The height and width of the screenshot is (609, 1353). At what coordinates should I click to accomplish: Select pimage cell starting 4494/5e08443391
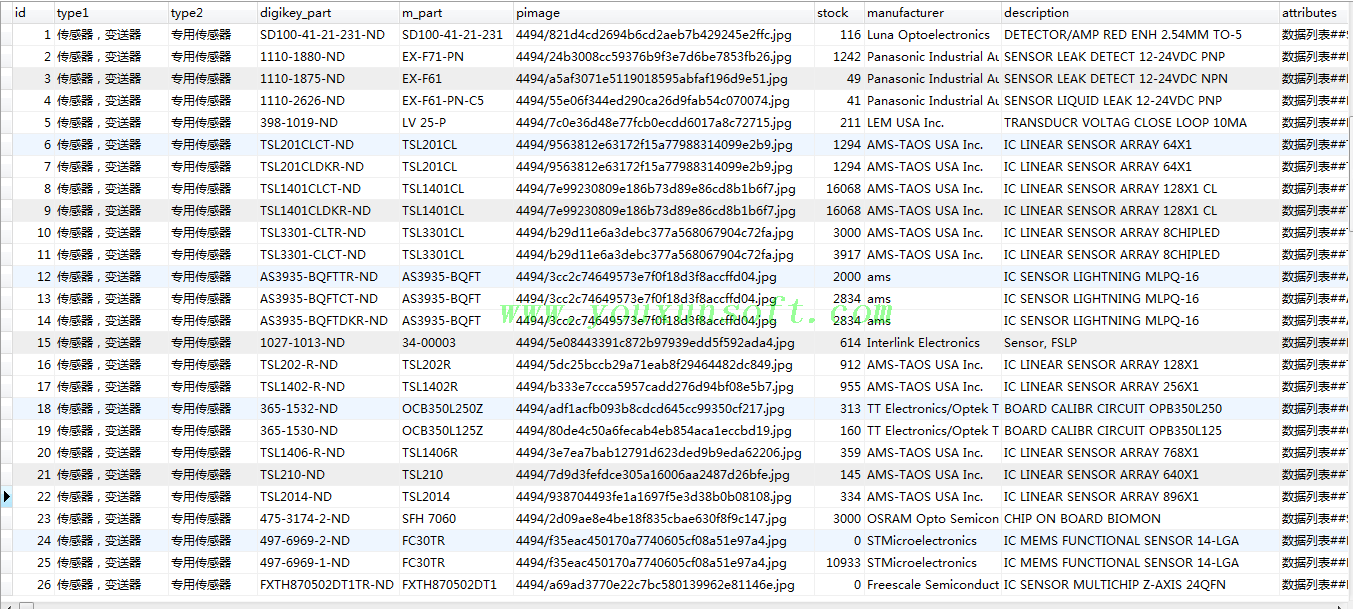point(663,343)
